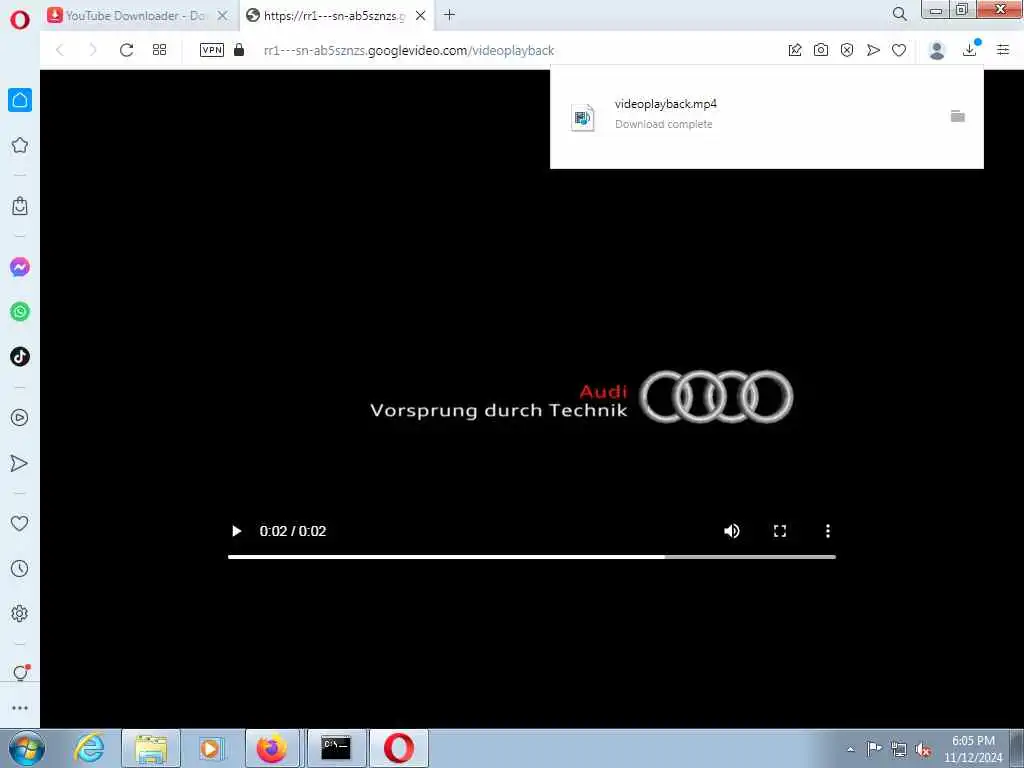This screenshot has width=1024, height=768.
Task: Open History clock in sidebar
Action: pos(20,568)
